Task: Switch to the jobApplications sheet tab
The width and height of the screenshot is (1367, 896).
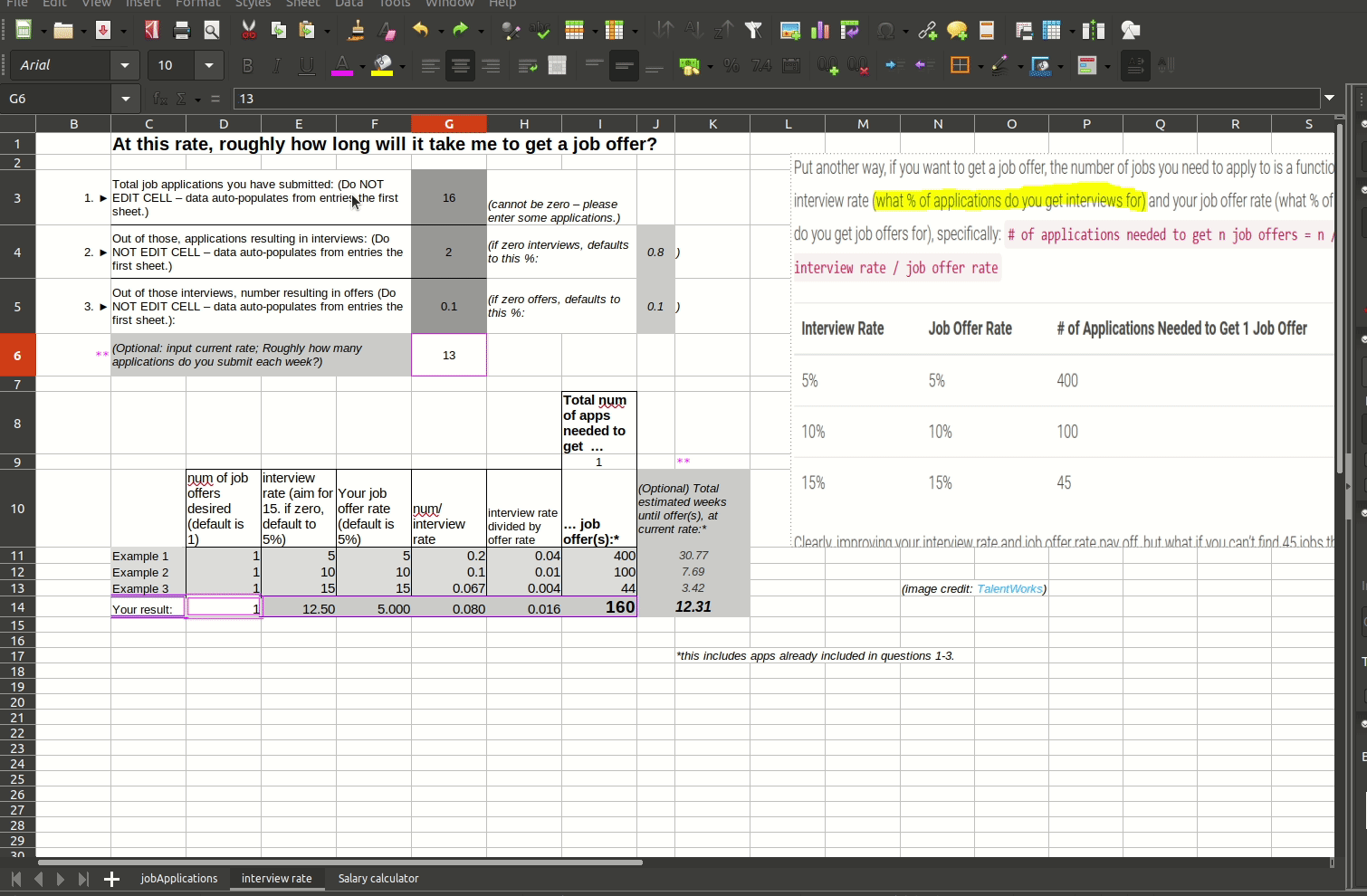Action: [179, 879]
